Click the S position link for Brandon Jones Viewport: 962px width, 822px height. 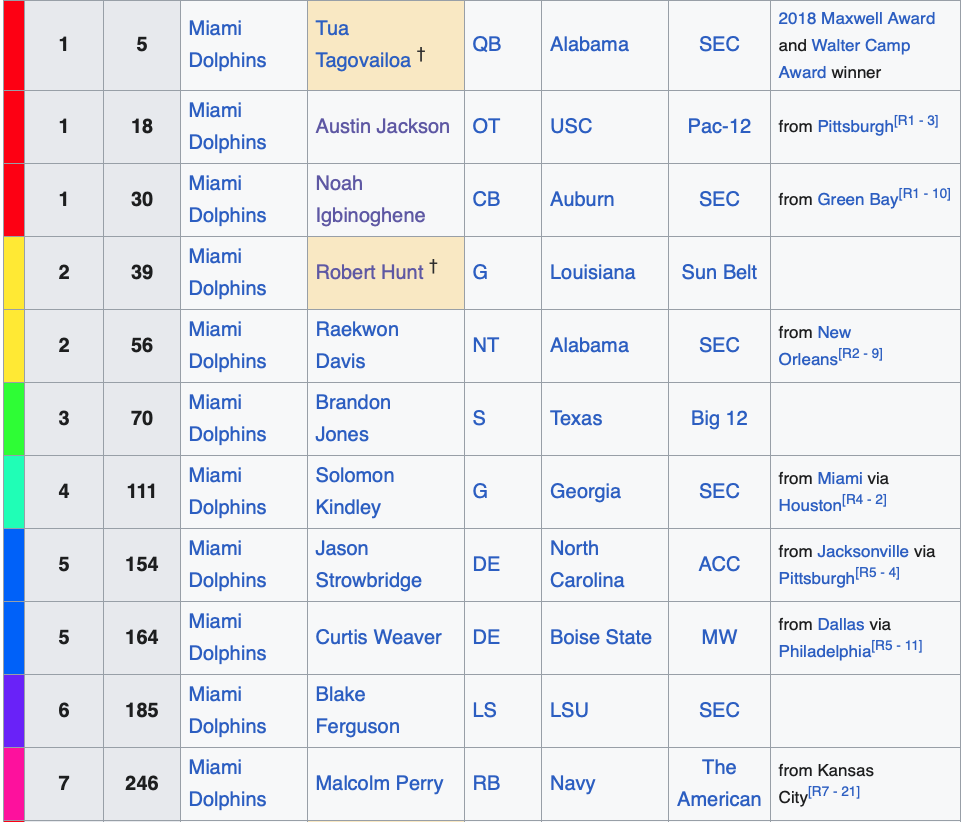click(x=479, y=418)
